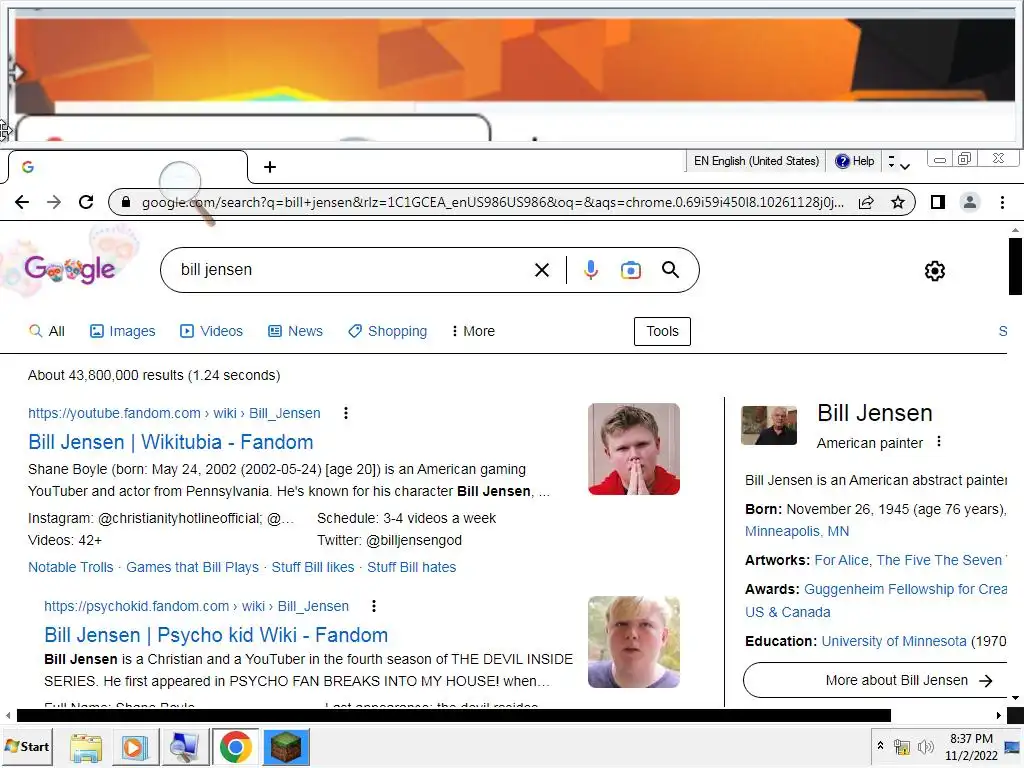Open the Chrome side panel icon
This screenshot has width=1024, height=768.
pyautogui.click(x=938, y=202)
